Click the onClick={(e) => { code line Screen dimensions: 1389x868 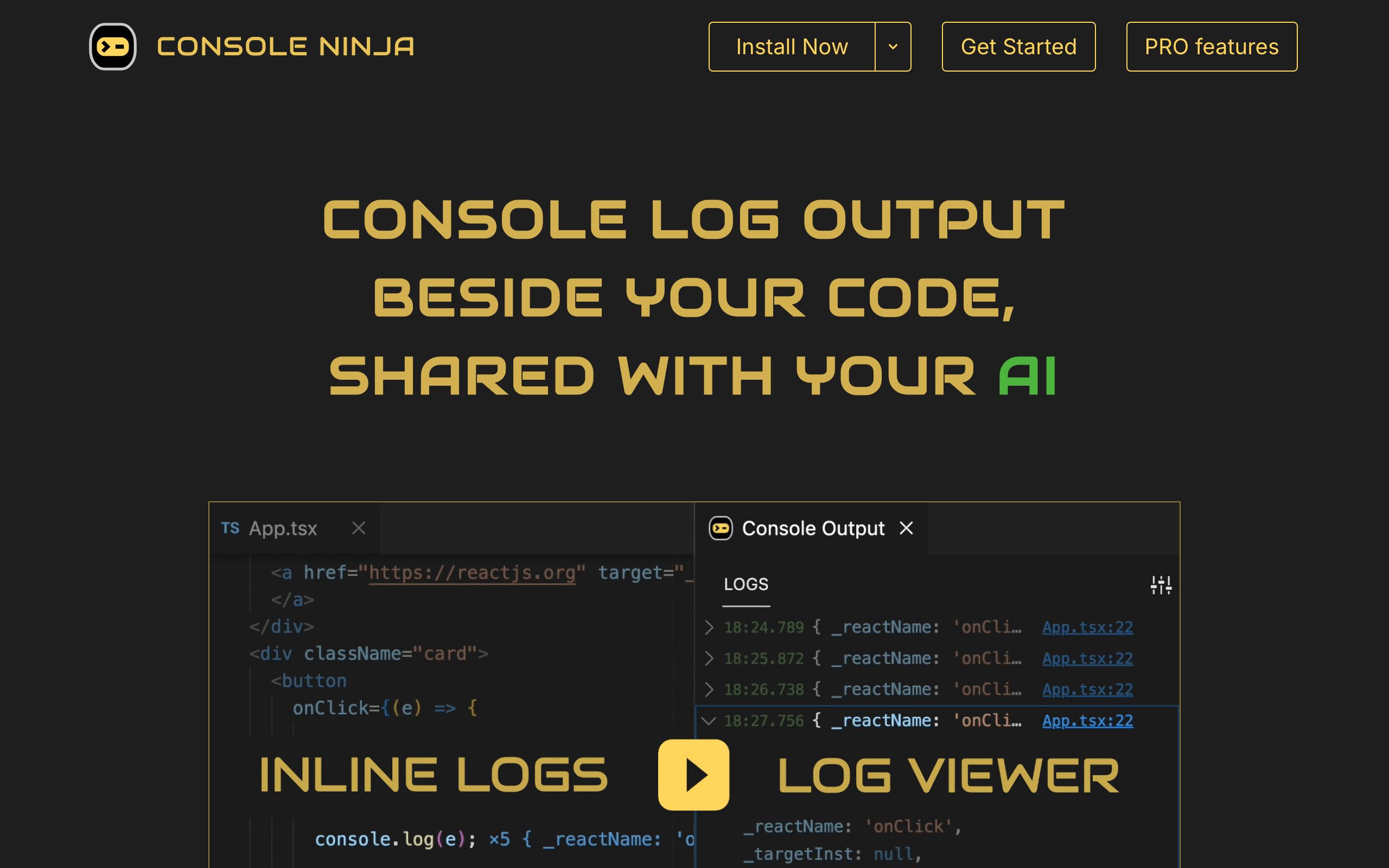pos(385,709)
